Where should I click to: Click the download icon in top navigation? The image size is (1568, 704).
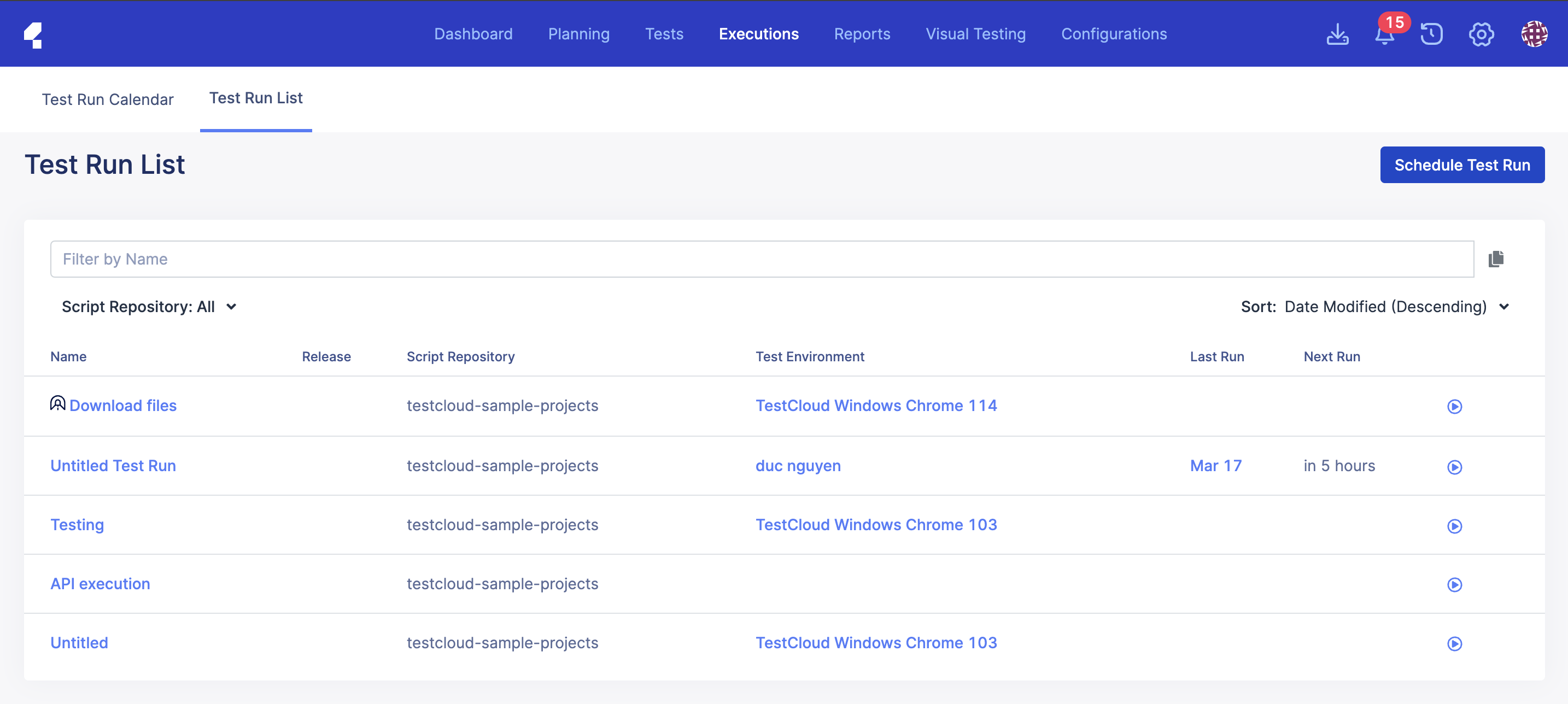(x=1337, y=34)
